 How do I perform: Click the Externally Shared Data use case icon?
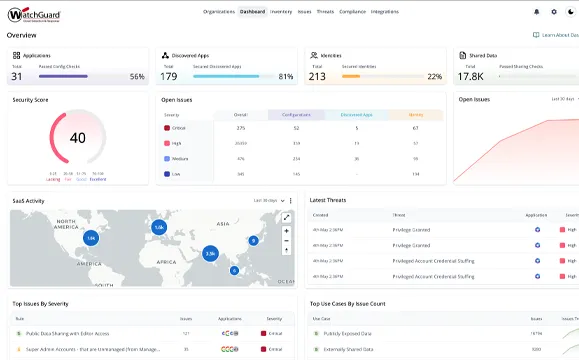[x=316, y=349]
